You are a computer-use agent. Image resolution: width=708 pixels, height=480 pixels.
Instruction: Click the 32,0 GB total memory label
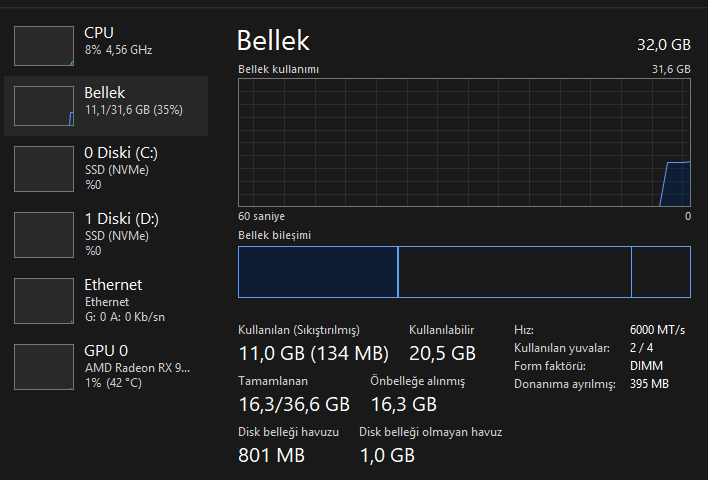point(664,45)
